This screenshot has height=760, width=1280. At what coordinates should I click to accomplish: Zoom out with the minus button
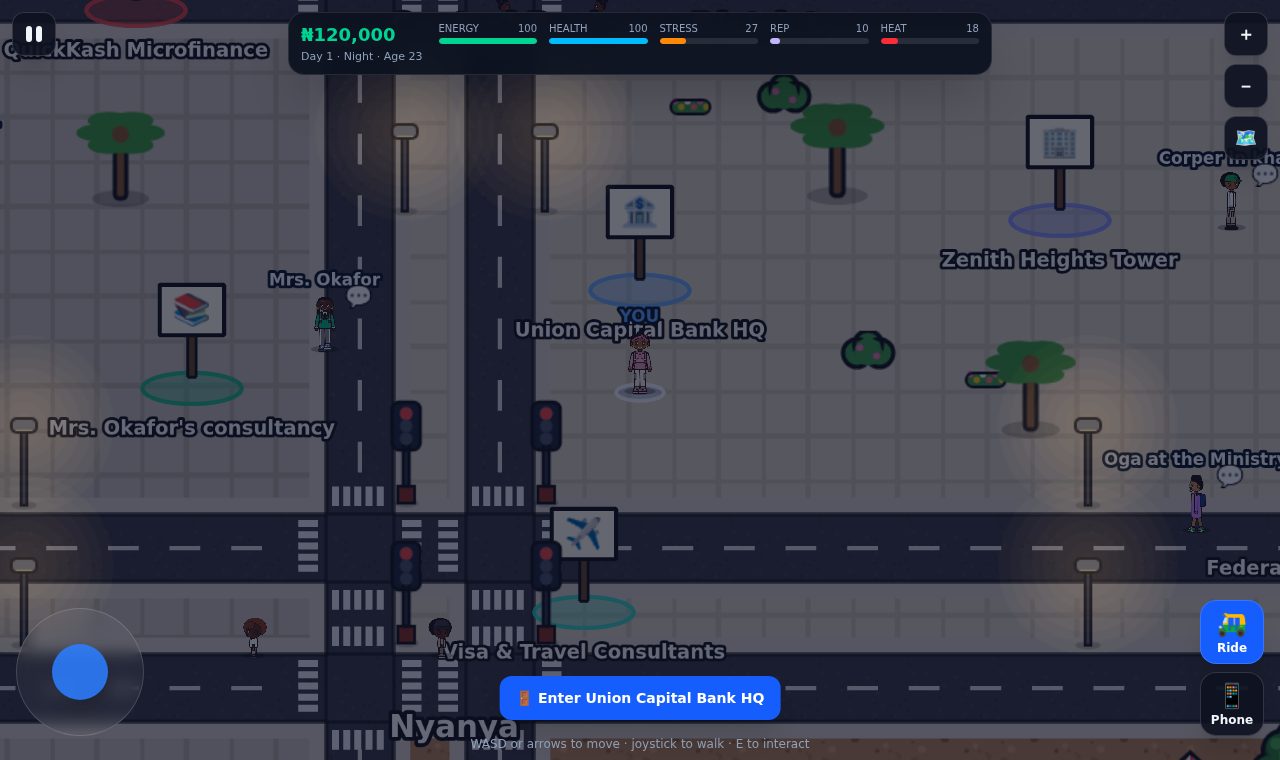1246,87
